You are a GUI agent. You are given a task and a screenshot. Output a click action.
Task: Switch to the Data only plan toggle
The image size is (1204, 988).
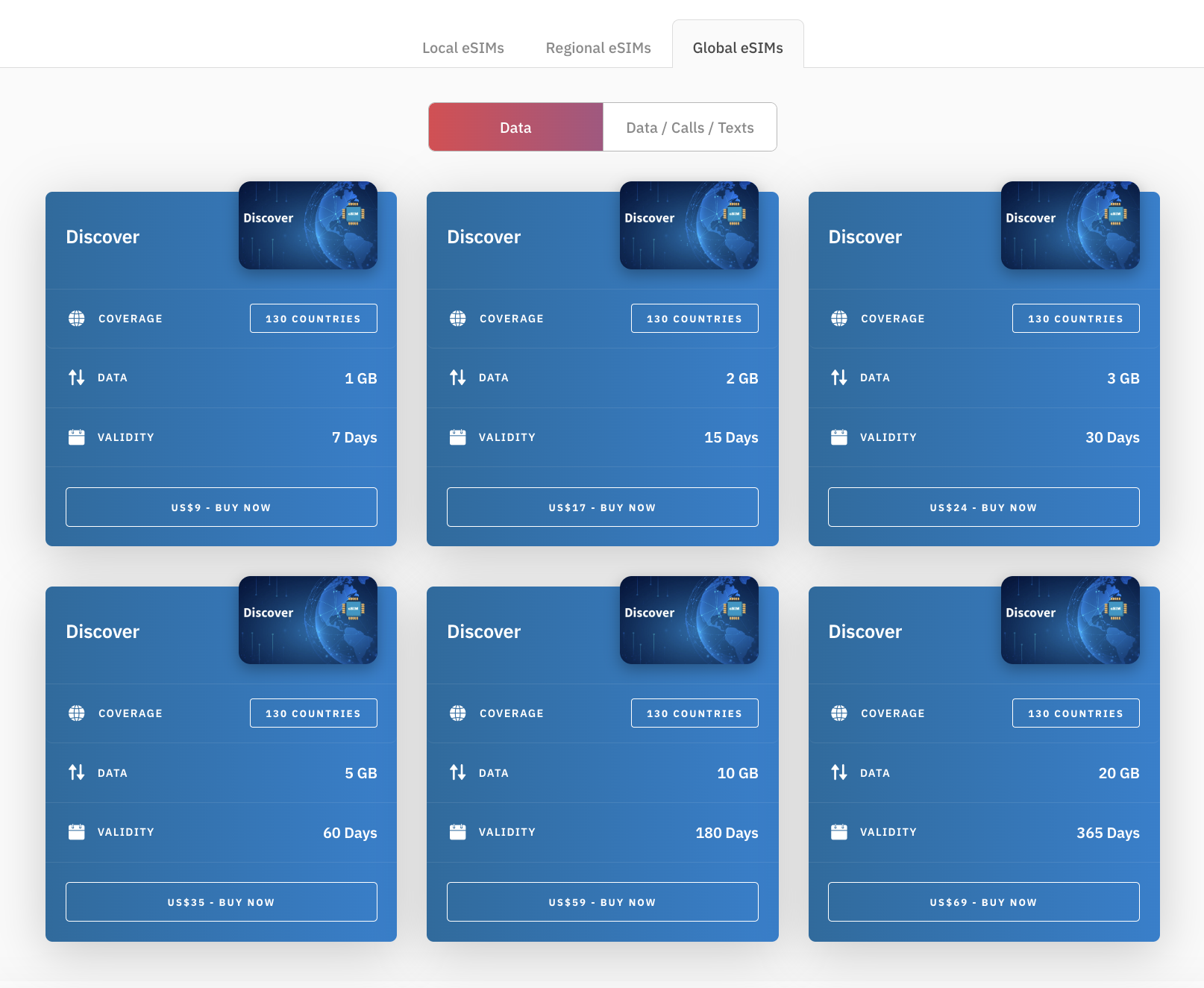(x=515, y=128)
